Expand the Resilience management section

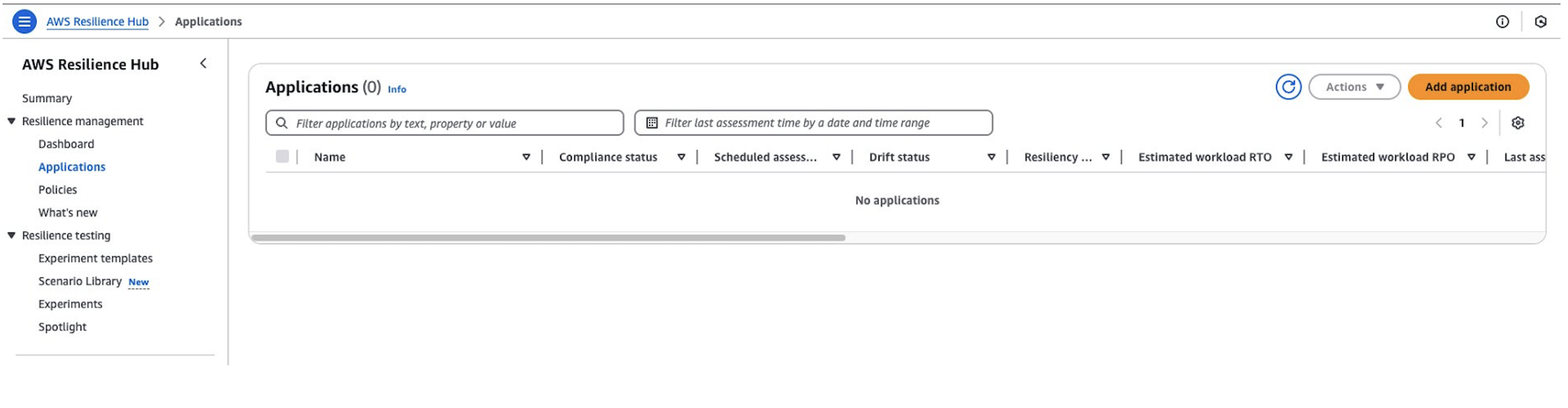click(12, 120)
